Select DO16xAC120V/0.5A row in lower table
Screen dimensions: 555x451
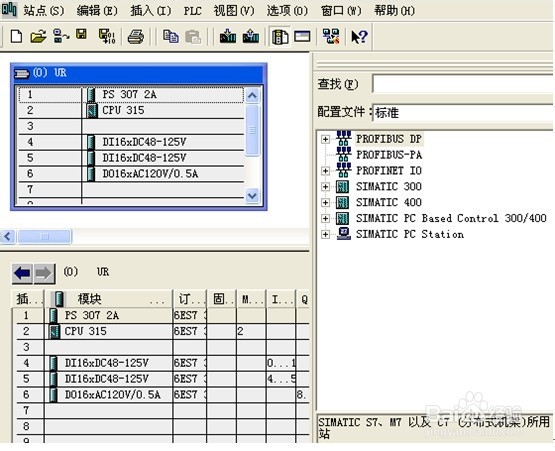point(161,395)
